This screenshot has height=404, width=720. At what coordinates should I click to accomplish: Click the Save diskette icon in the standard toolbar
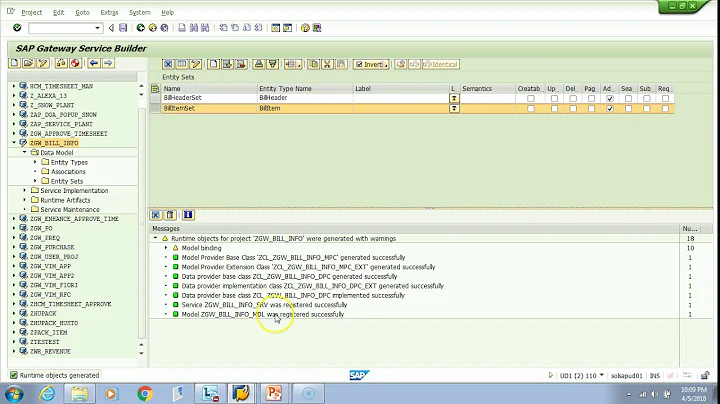(123, 28)
